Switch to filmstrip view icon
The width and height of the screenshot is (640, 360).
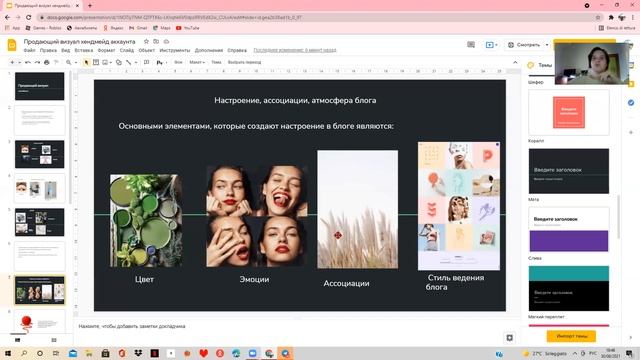(18, 340)
